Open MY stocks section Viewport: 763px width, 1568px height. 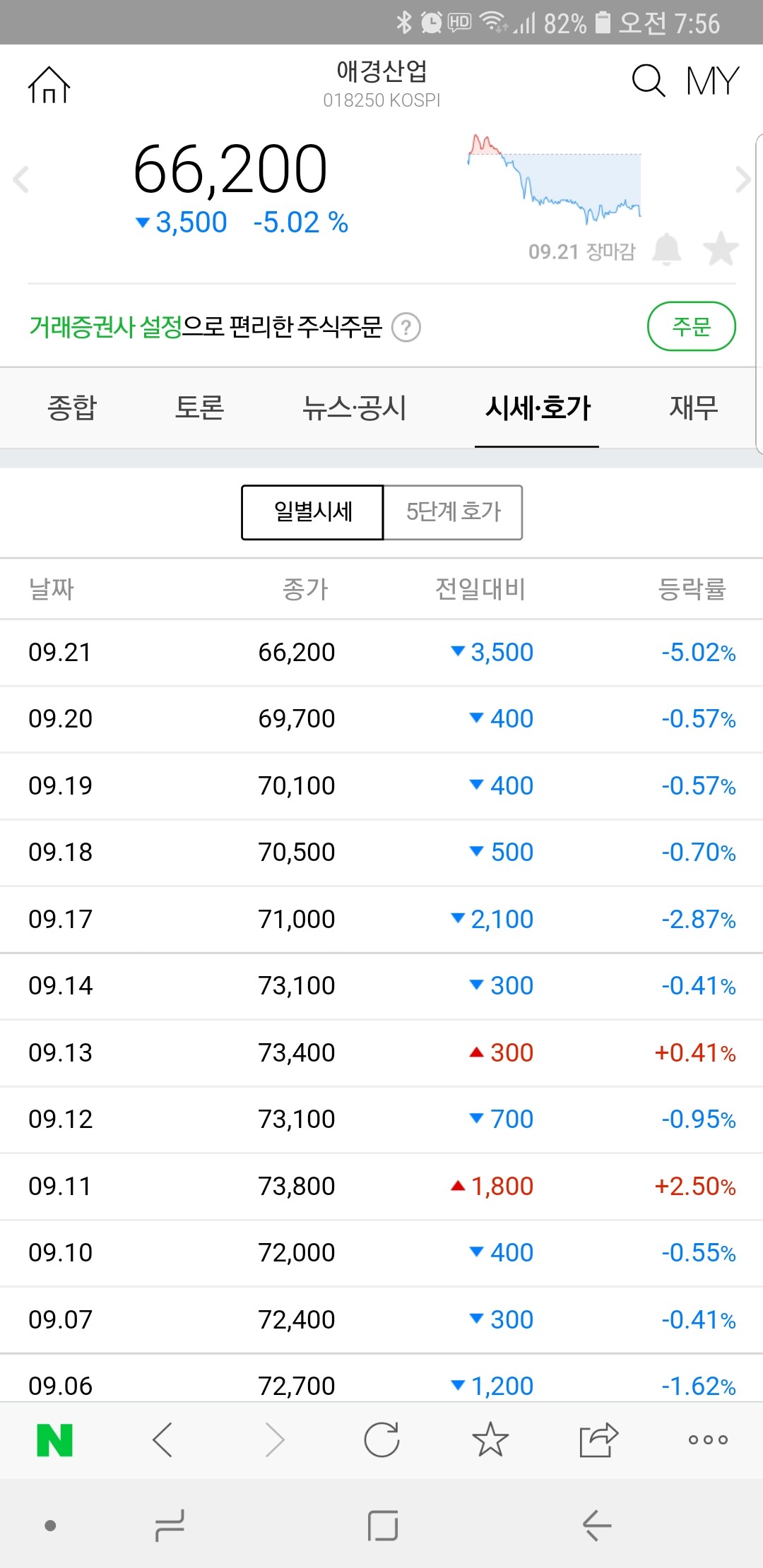[x=711, y=81]
